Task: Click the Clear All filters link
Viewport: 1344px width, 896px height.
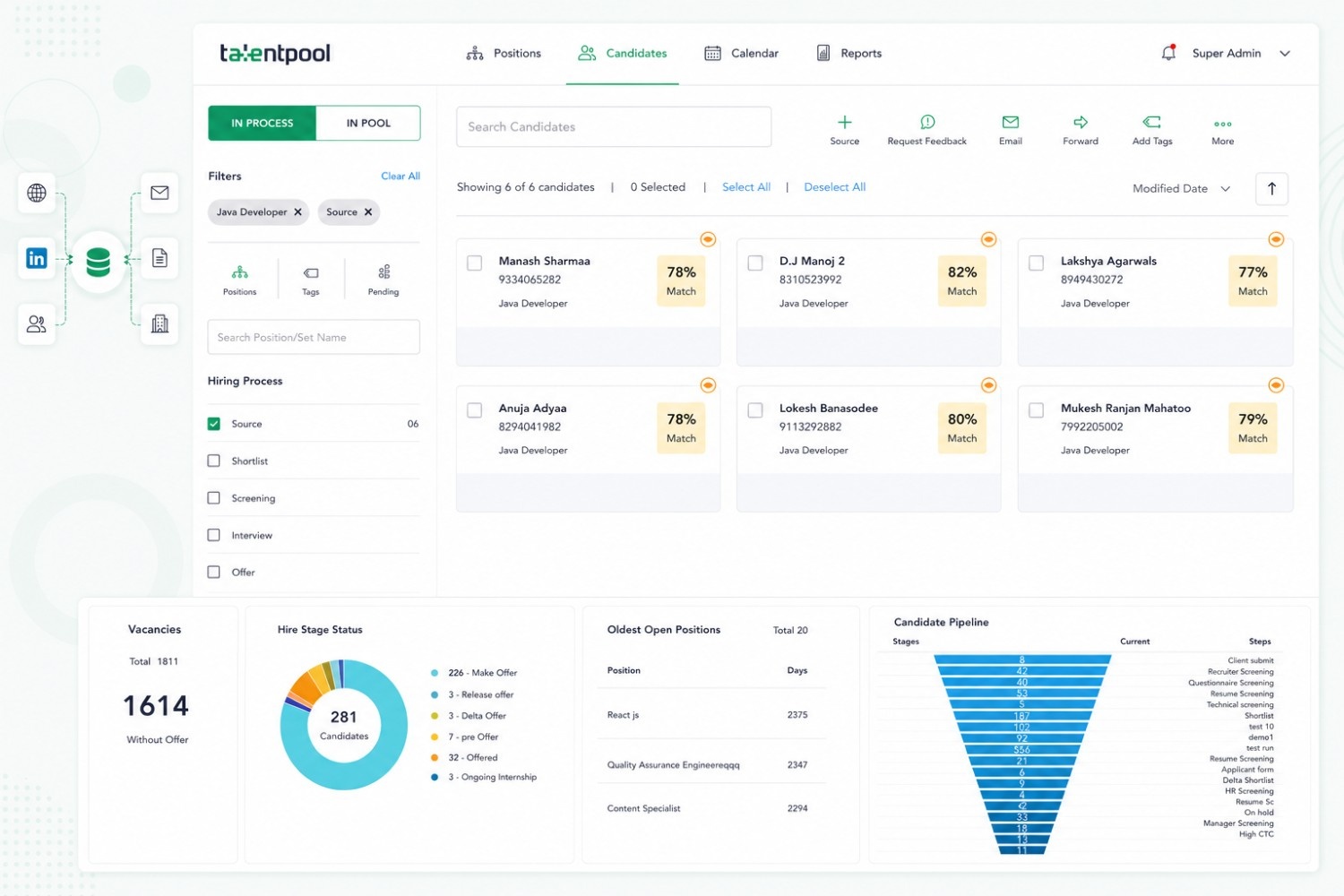Action: point(401,176)
